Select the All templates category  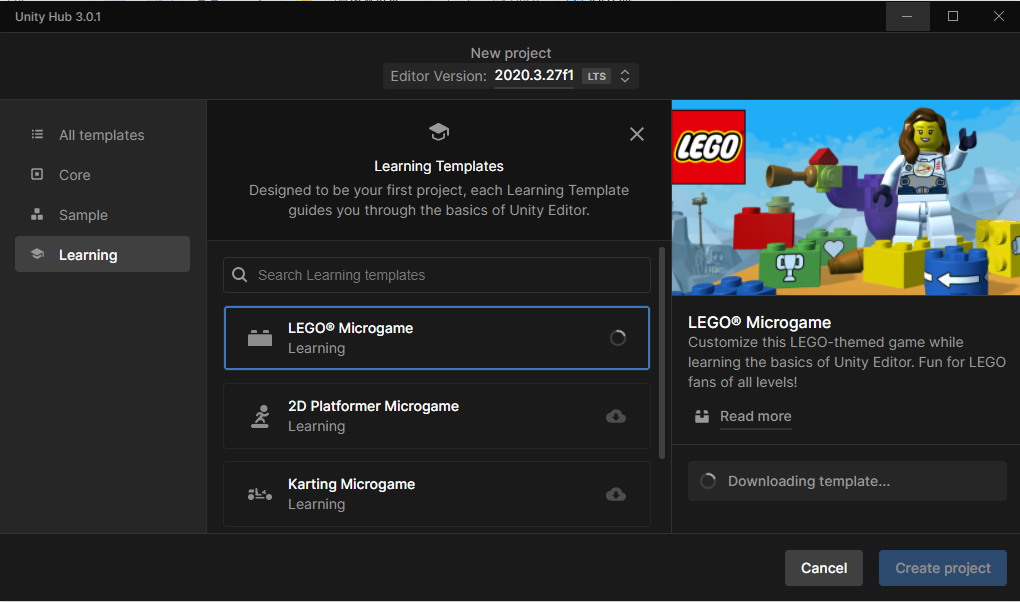[x=101, y=135]
